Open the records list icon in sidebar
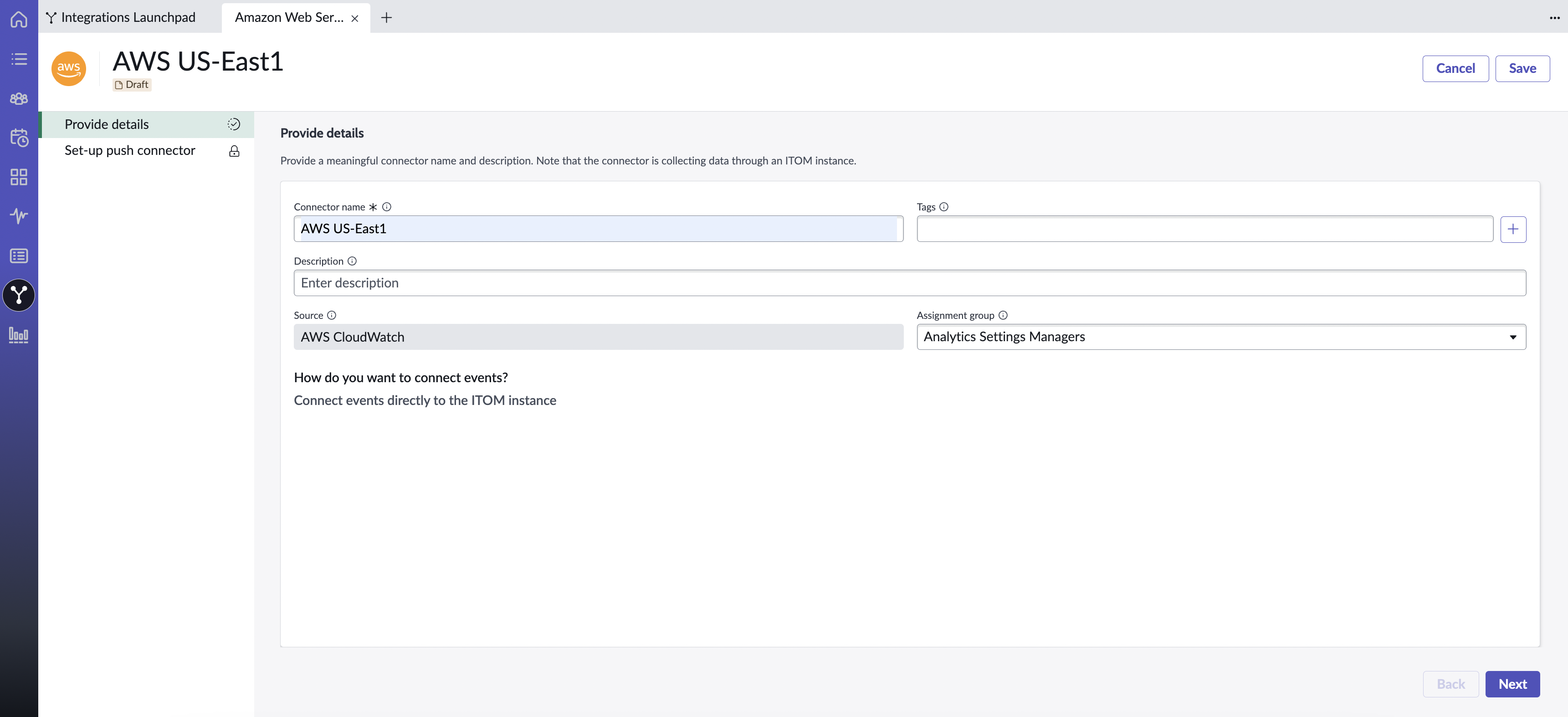1568x717 pixels. coord(19,256)
